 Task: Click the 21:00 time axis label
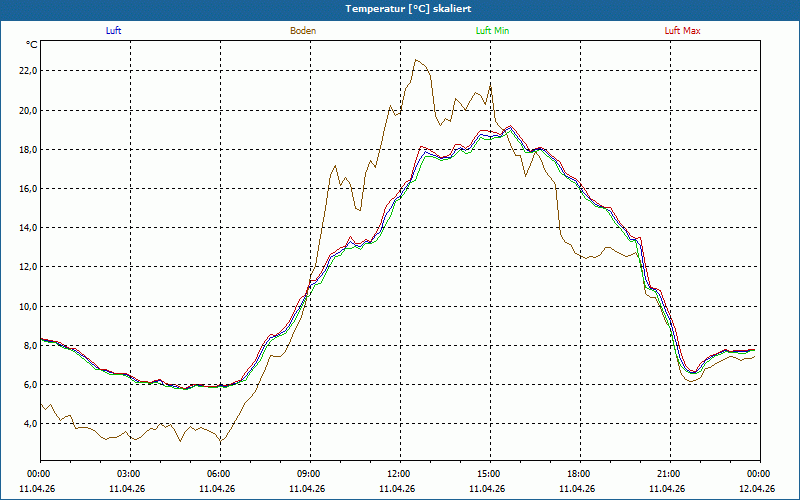pyautogui.click(x=670, y=474)
